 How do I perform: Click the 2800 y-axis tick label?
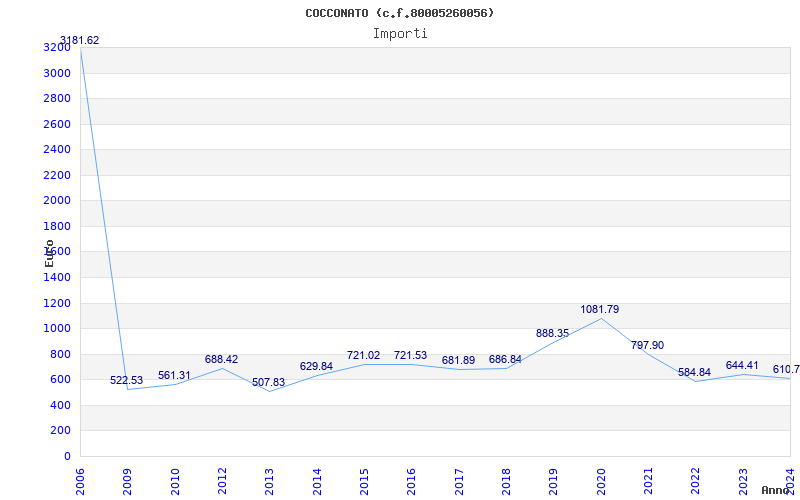click(57, 98)
